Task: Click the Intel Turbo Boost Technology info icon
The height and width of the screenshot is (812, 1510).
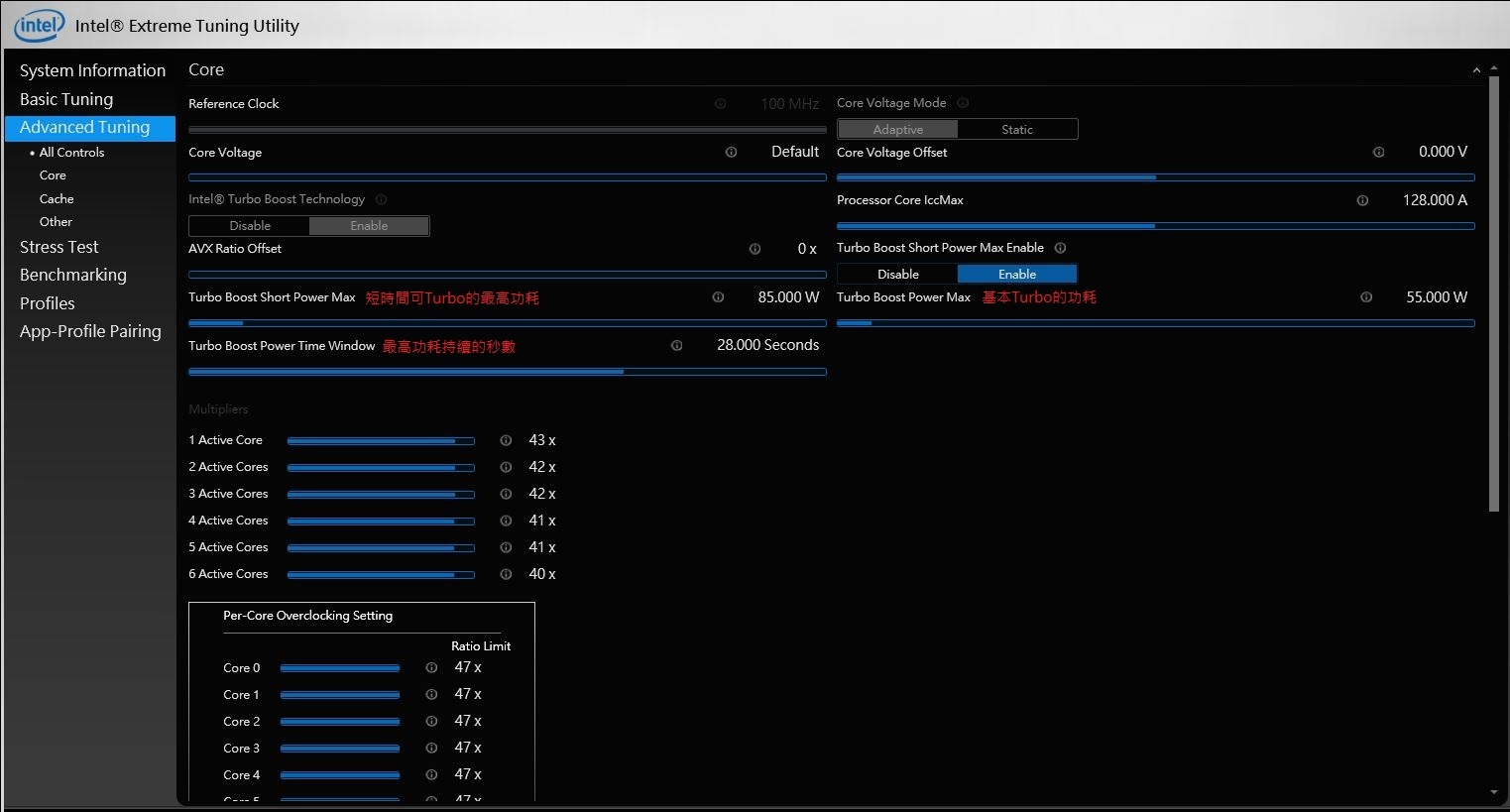Action: [381, 199]
